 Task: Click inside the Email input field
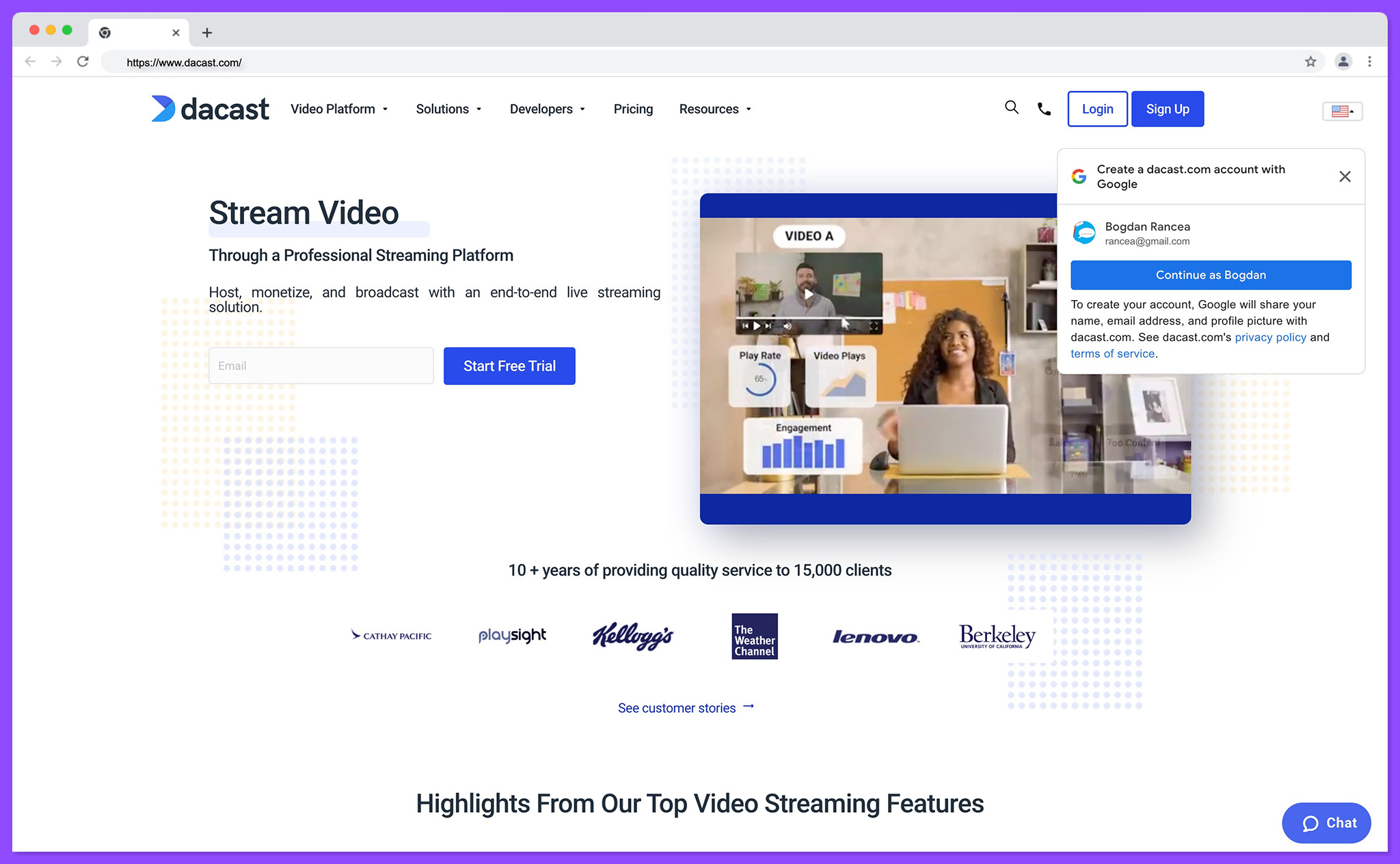pyautogui.click(x=321, y=366)
